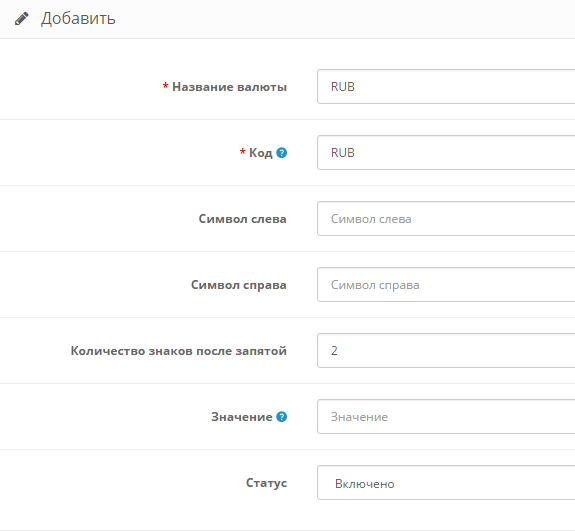This screenshot has width=575, height=531.
Task: Click the red asterisk before Название валюты
Action: pos(165,86)
